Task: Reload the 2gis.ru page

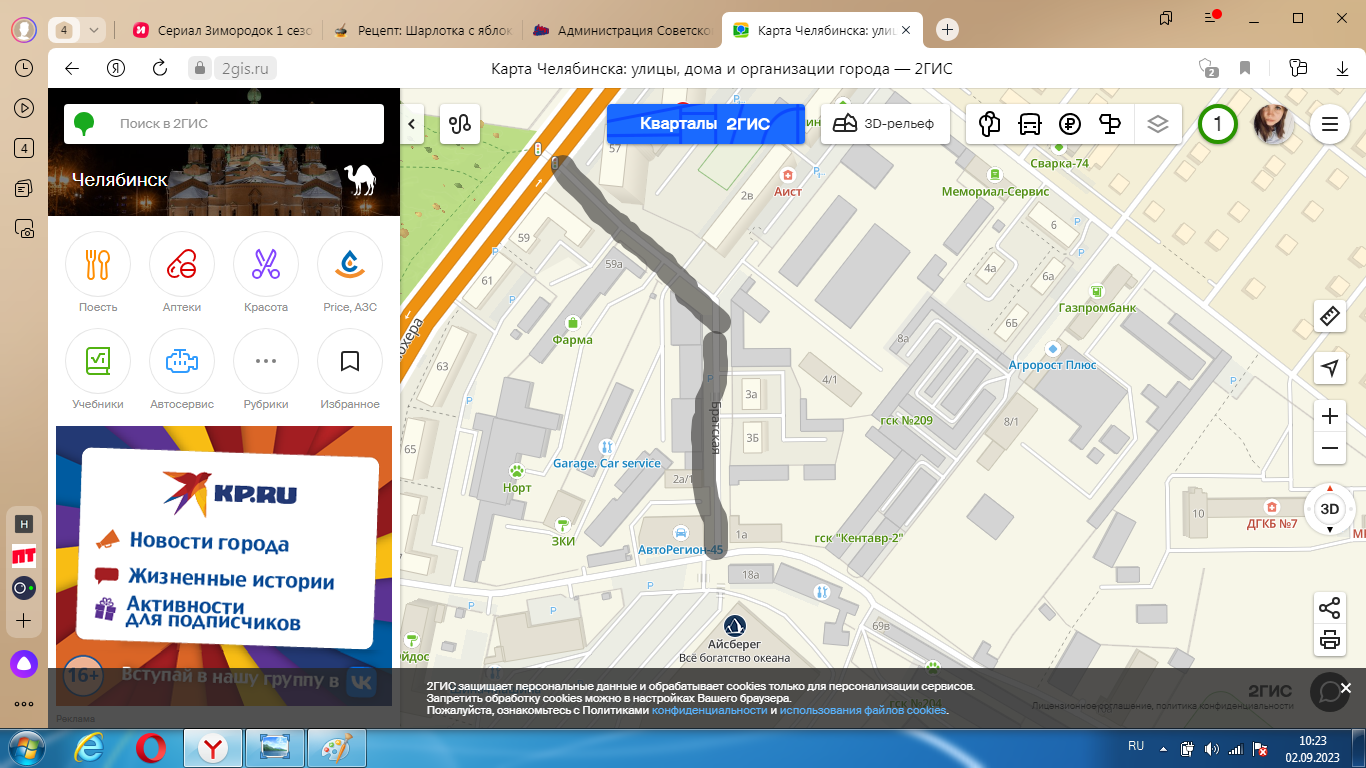Action: click(159, 68)
